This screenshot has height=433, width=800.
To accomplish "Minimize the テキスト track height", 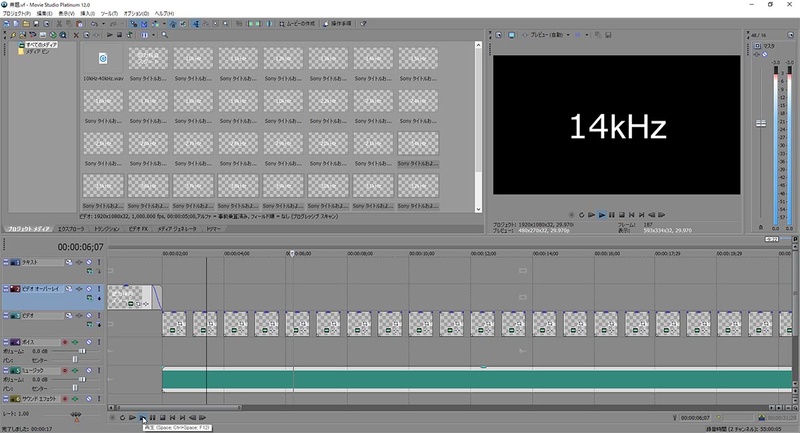I will pos(6,262).
